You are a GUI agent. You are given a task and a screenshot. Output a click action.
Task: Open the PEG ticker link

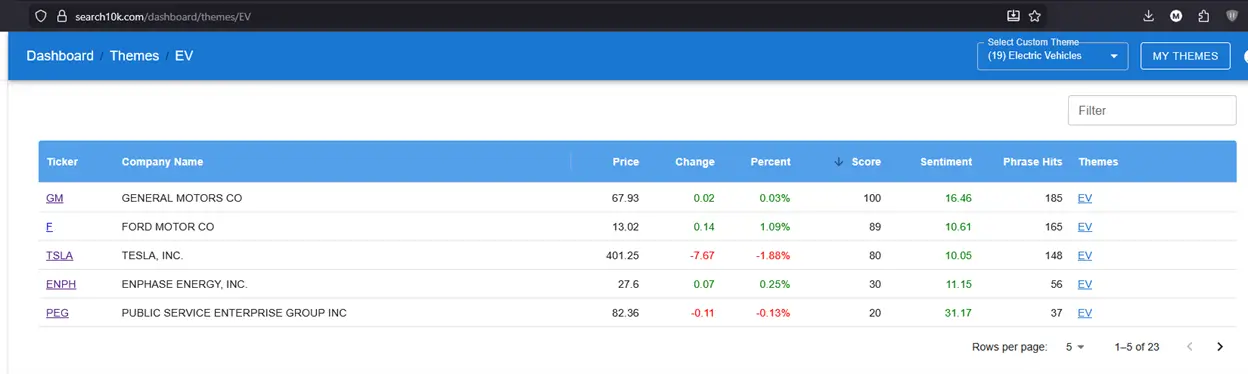pos(57,313)
